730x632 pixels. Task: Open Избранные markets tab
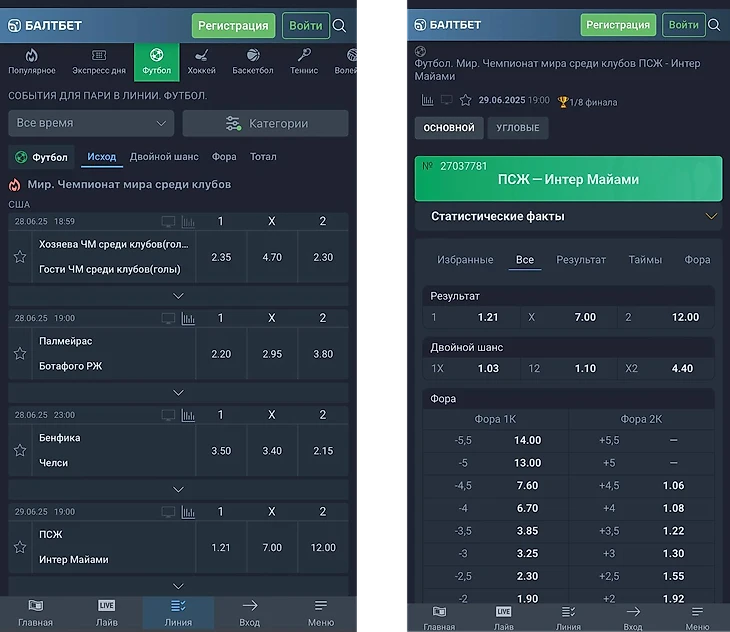[x=465, y=260]
